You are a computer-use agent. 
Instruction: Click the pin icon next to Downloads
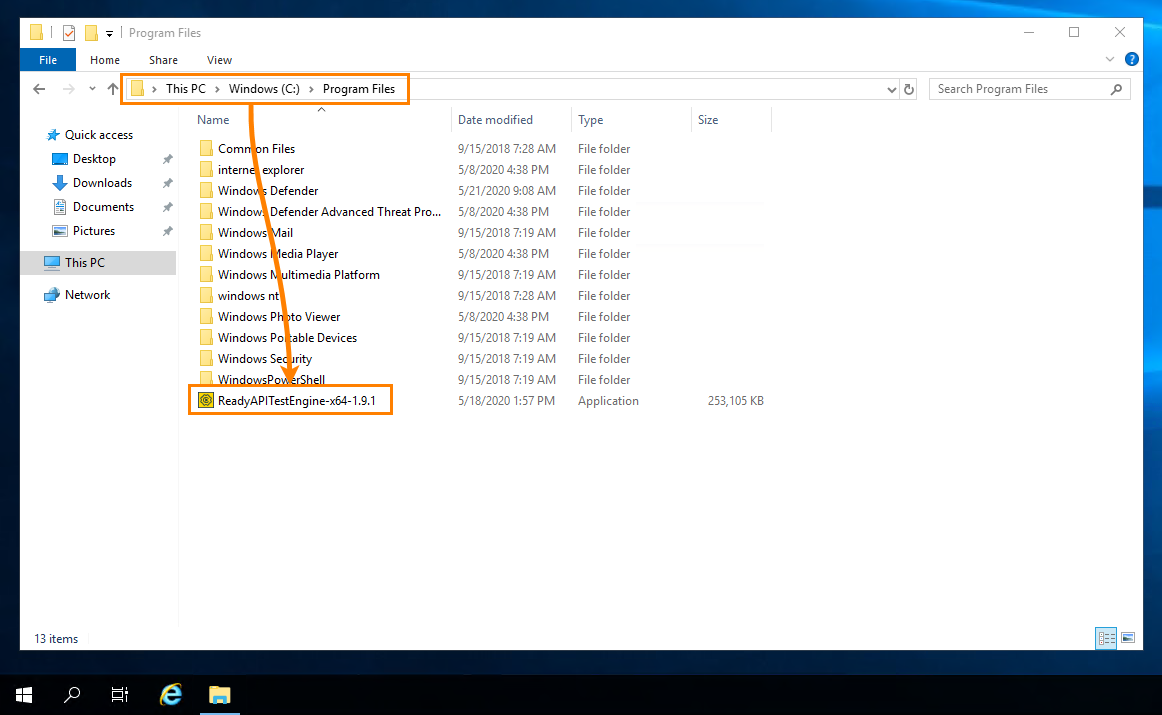point(167,183)
